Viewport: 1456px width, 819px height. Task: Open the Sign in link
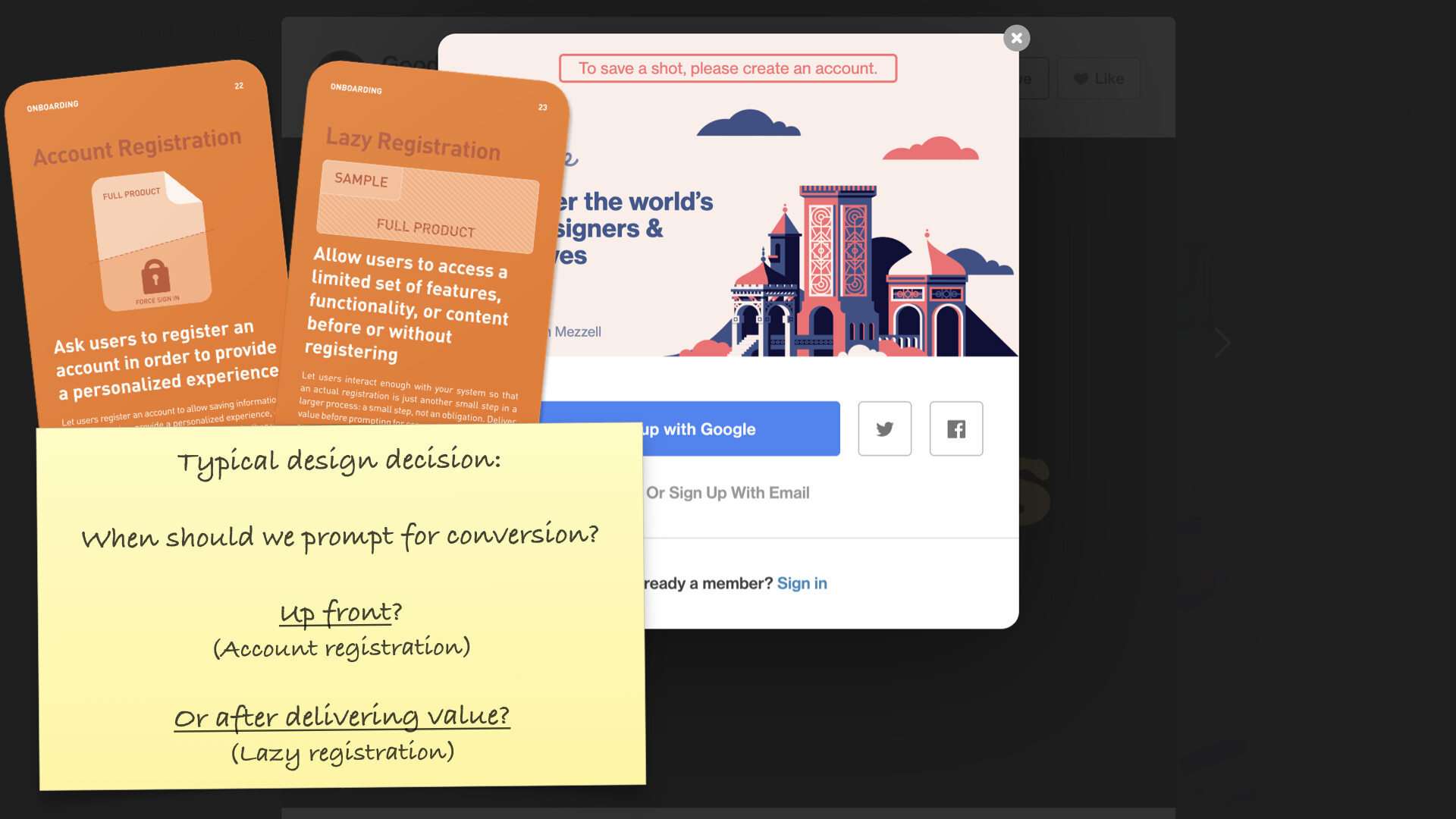802,583
